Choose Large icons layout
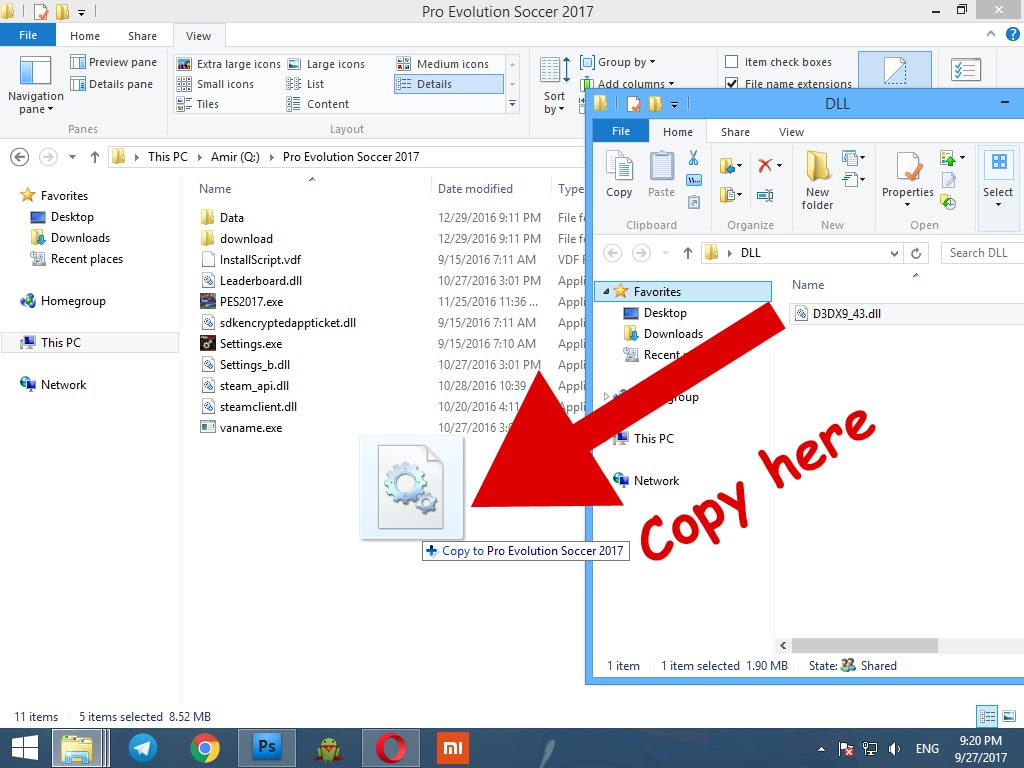The height and width of the screenshot is (768, 1024). click(x=327, y=64)
